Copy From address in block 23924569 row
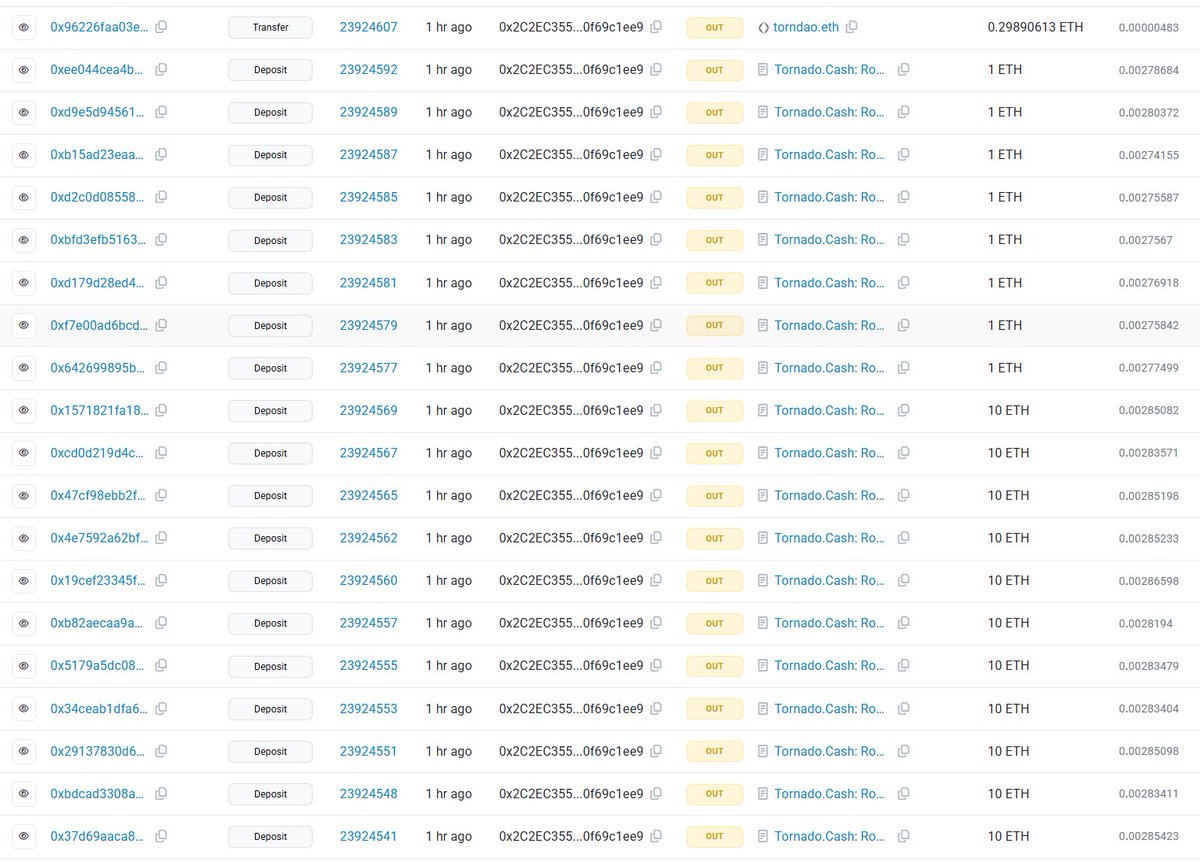The width and height of the screenshot is (1200, 862). [656, 410]
